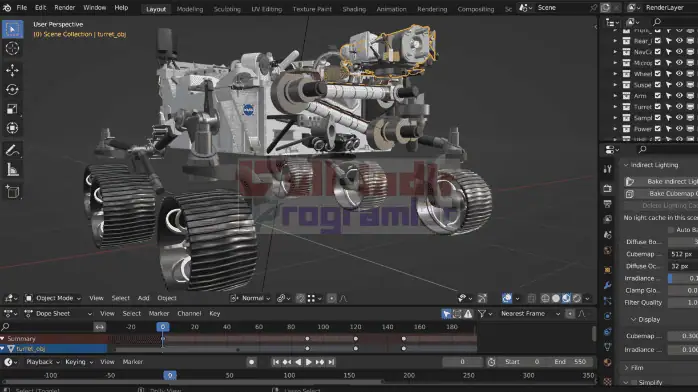
Task: Switch to the Shading workspace tab
Action: (354, 8)
